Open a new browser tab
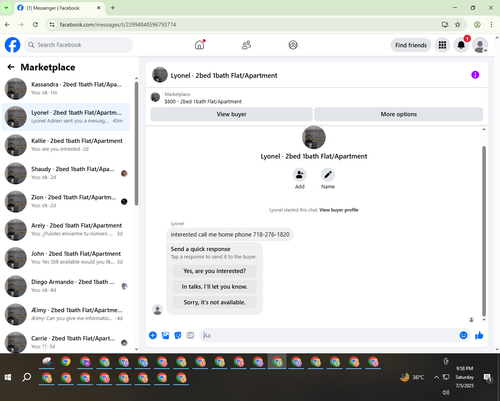The height and width of the screenshot is (401, 500). pyautogui.click(x=113, y=8)
